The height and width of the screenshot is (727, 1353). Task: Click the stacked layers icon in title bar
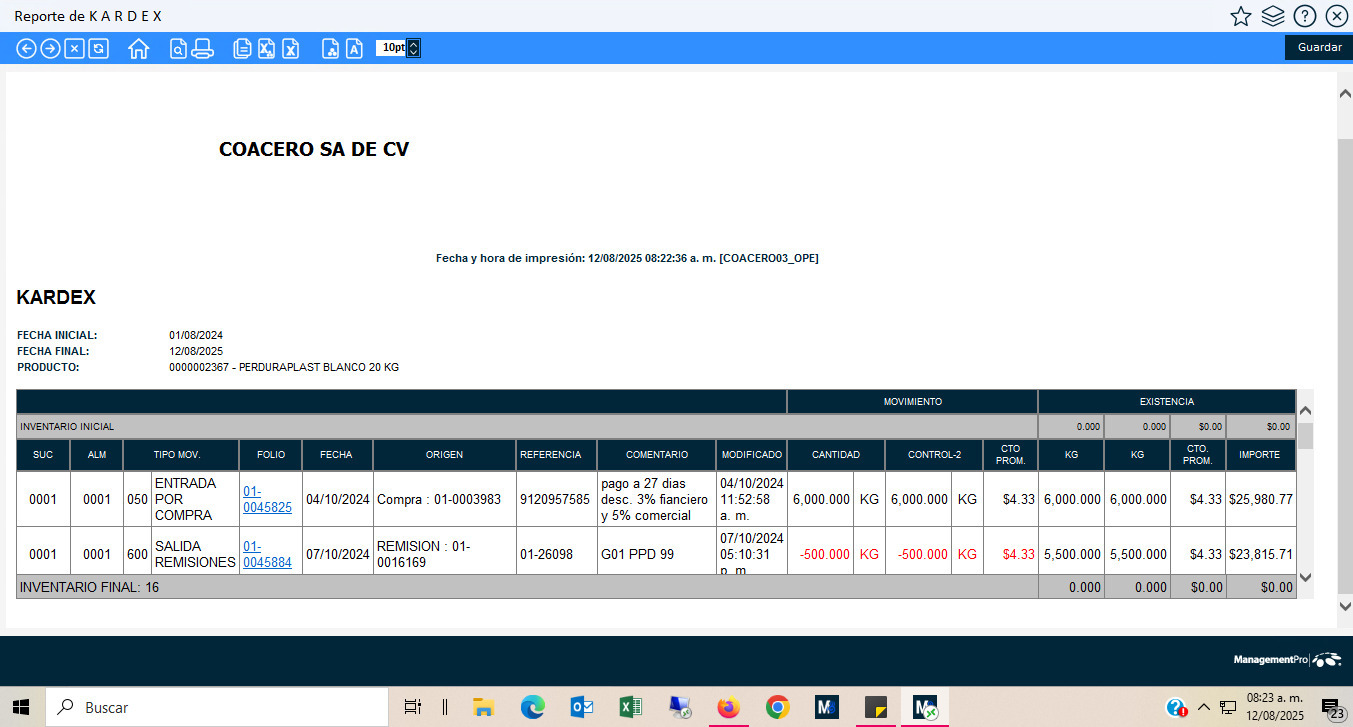coord(1273,16)
